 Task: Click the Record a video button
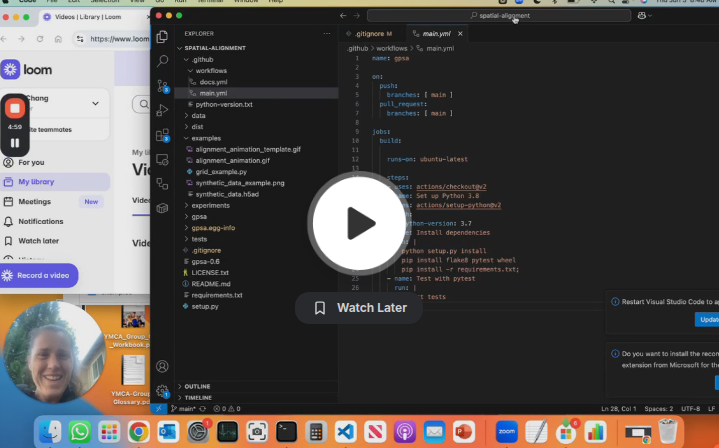(x=39, y=276)
